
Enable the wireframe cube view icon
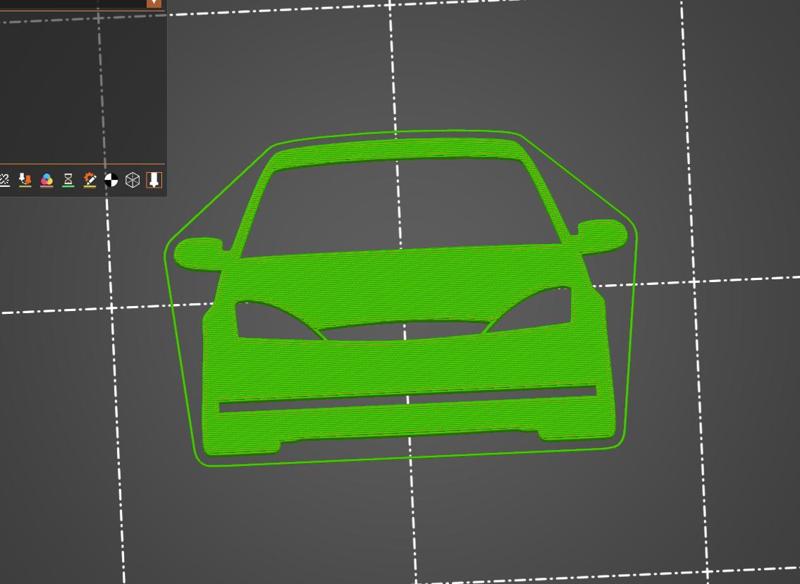pyautogui.click(x=133, y=180)
